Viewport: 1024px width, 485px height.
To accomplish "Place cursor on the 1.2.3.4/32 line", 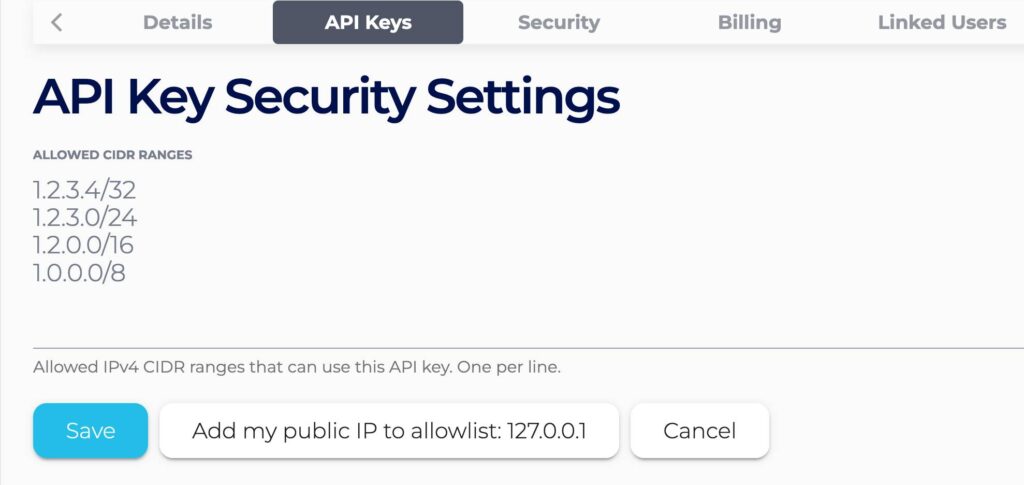I will pos(84,190).
